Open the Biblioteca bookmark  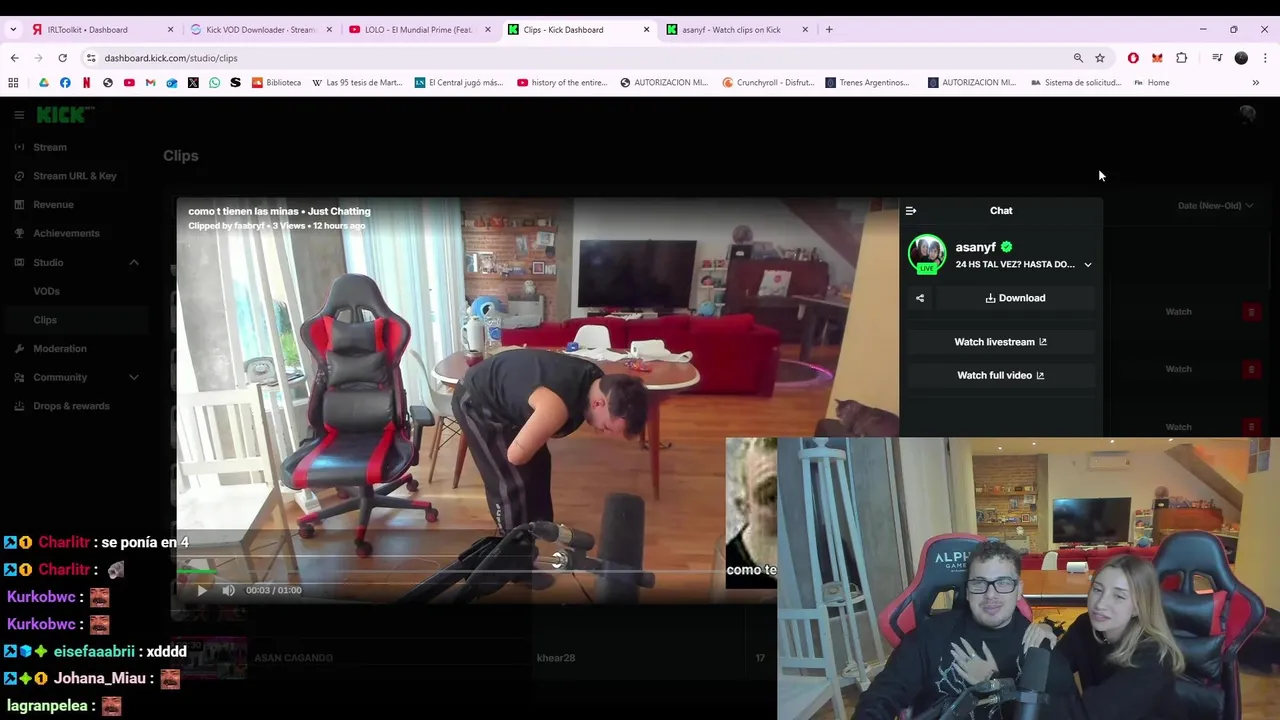coord(277,83)
